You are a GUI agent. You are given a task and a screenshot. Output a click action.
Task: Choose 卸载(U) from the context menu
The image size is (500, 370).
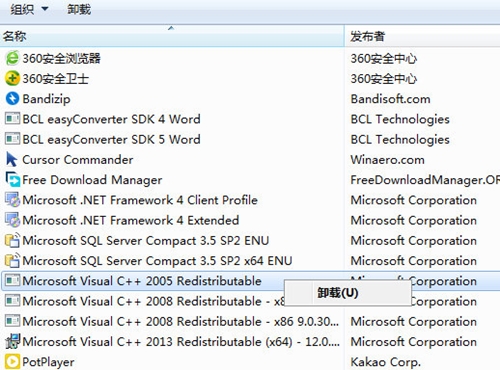click(347, 293)
